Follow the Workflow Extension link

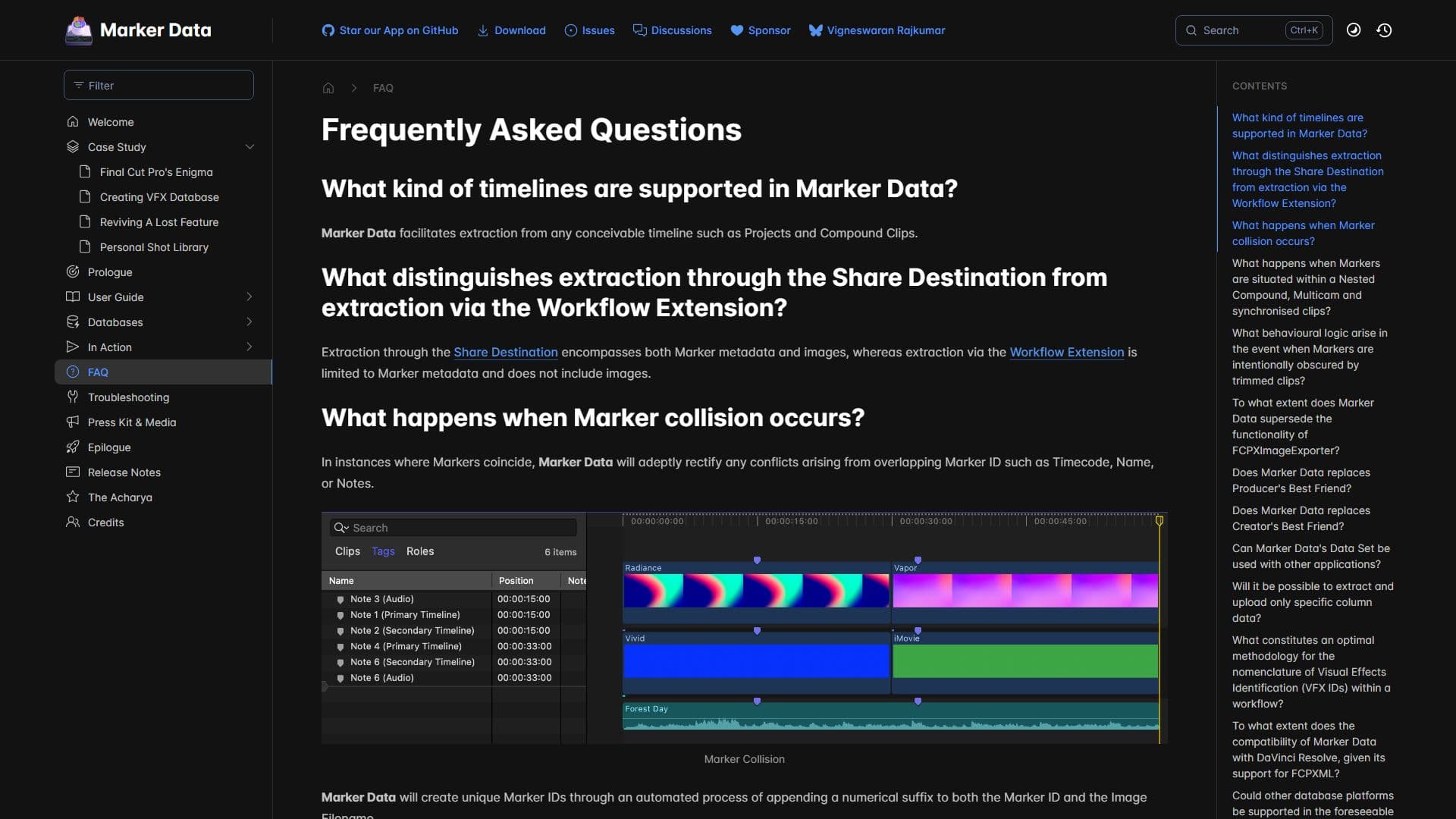click(x=1066, y=352)
